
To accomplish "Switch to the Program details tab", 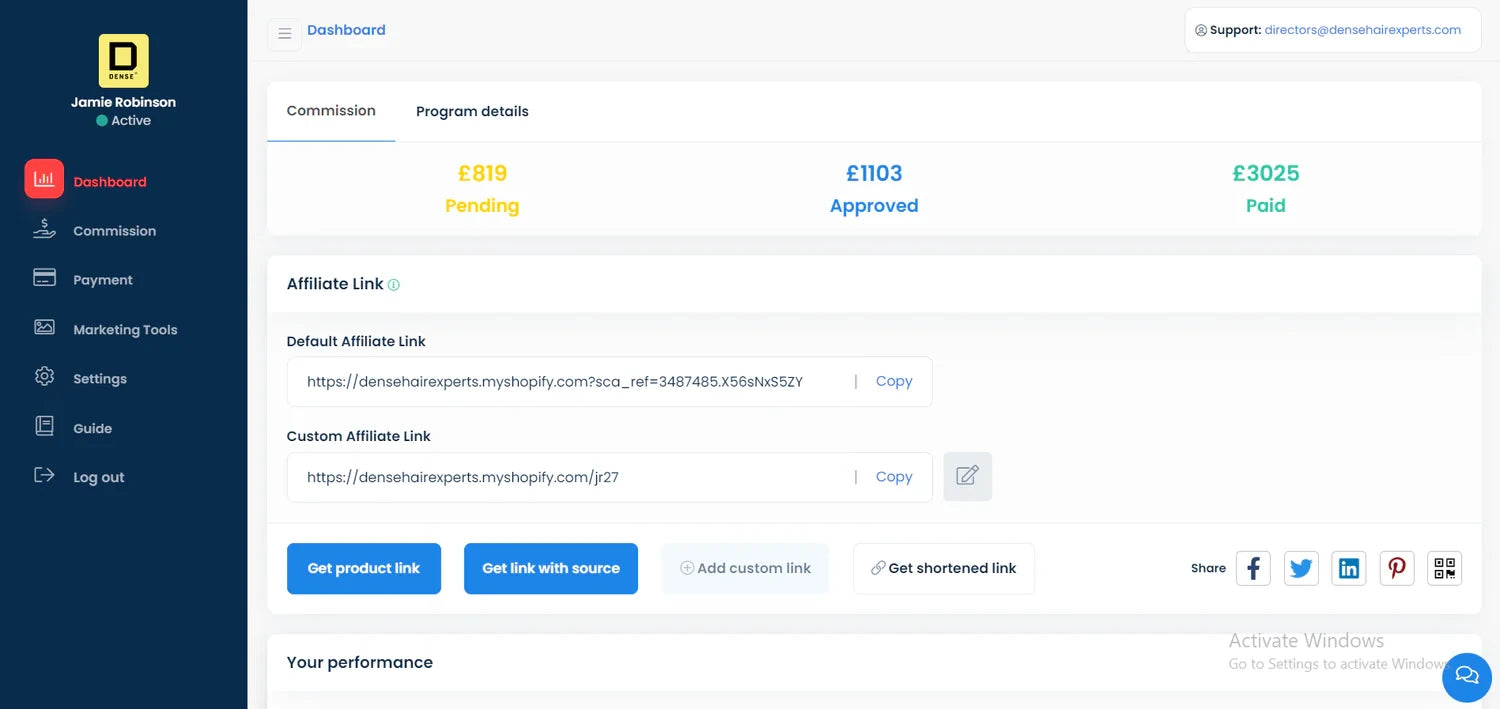I will (472, 111).
